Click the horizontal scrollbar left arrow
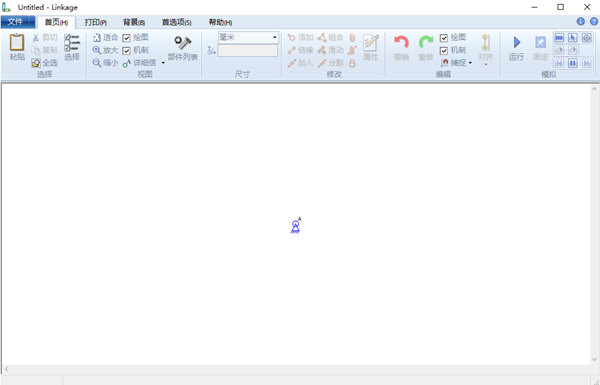600x385 pixels. coord(6,369)
